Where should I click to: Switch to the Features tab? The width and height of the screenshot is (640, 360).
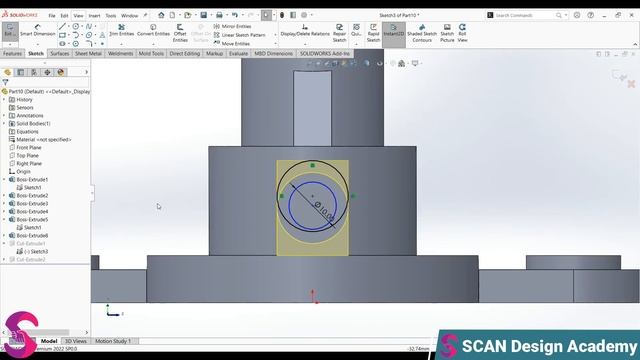tap(12, 53)
